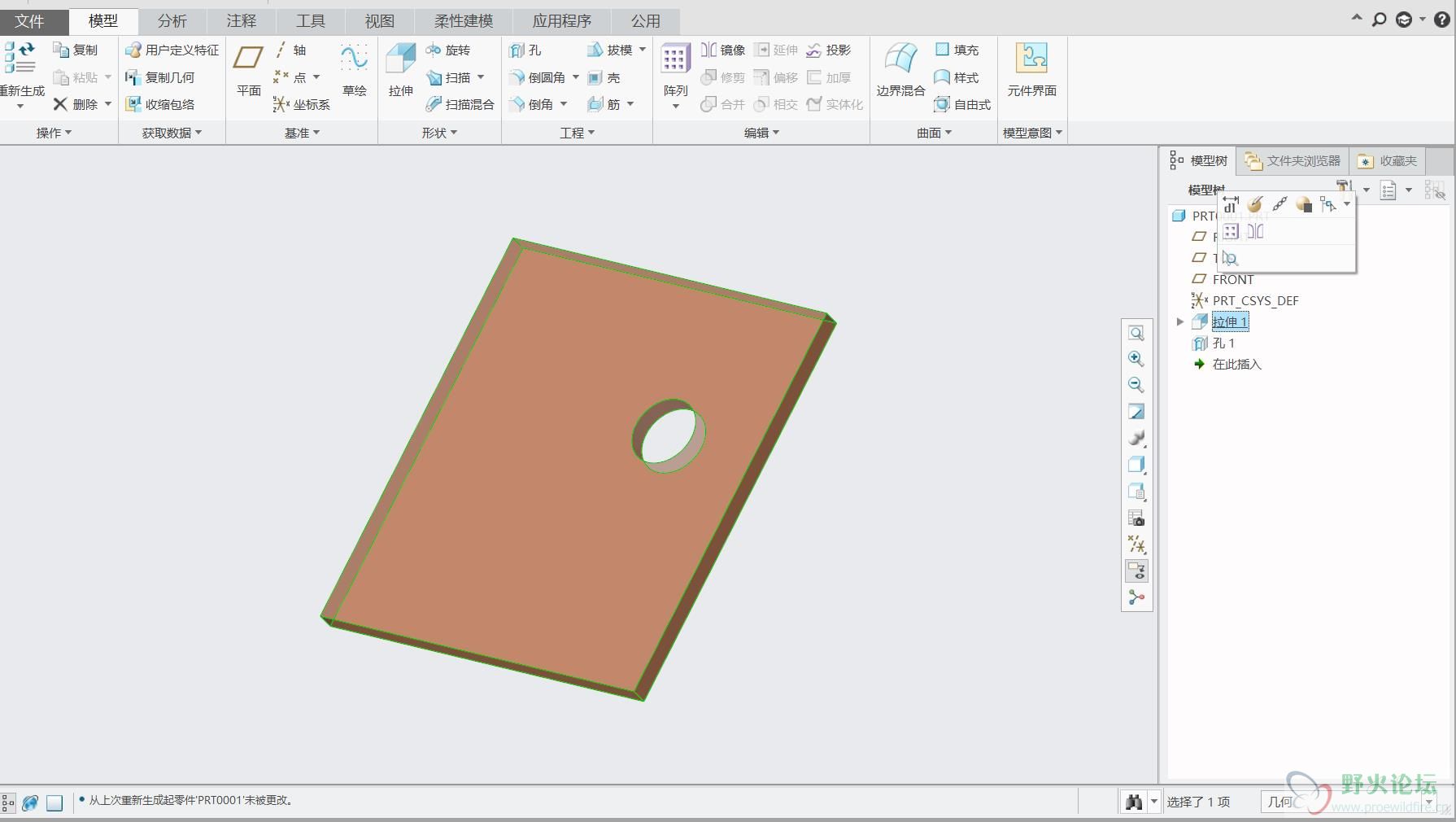Click the FRONT datum plane item
Viewport: 1456px width, 822px height.
coord(1223,279)
